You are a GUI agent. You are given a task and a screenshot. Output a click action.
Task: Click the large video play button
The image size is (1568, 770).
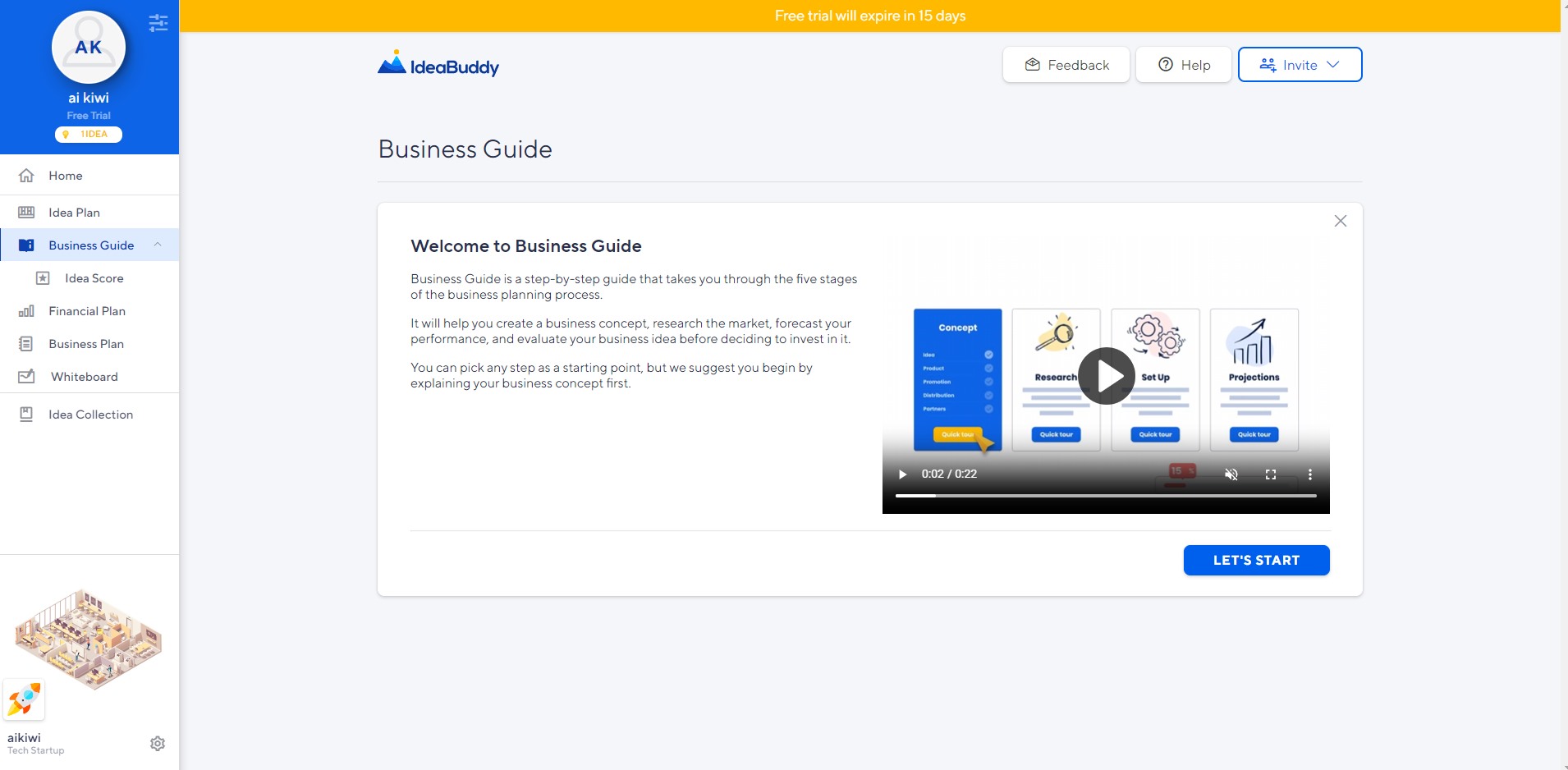pos(1107,376)
